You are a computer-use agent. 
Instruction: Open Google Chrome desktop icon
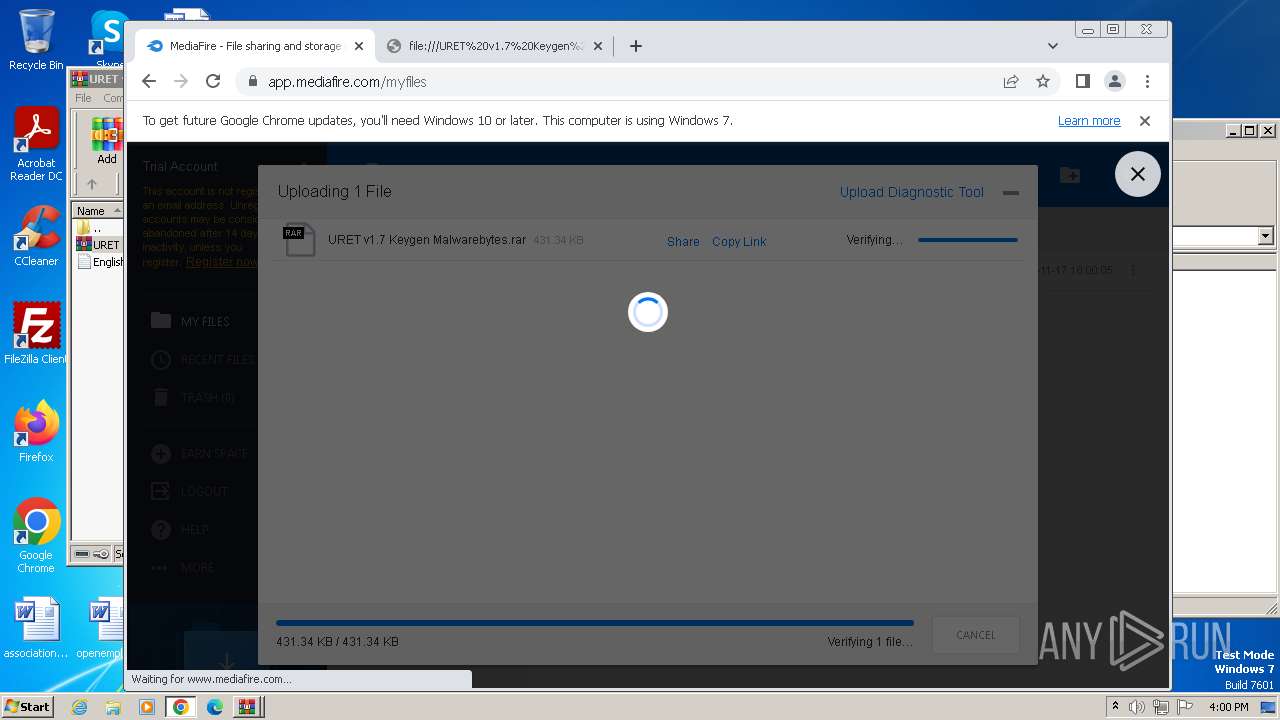click(36, 536)
